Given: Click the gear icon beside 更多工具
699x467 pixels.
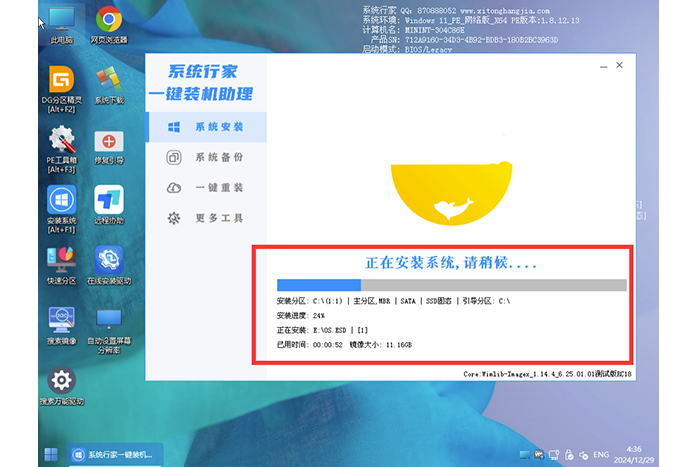Looking at the screenshot, I should click(174, 218).
